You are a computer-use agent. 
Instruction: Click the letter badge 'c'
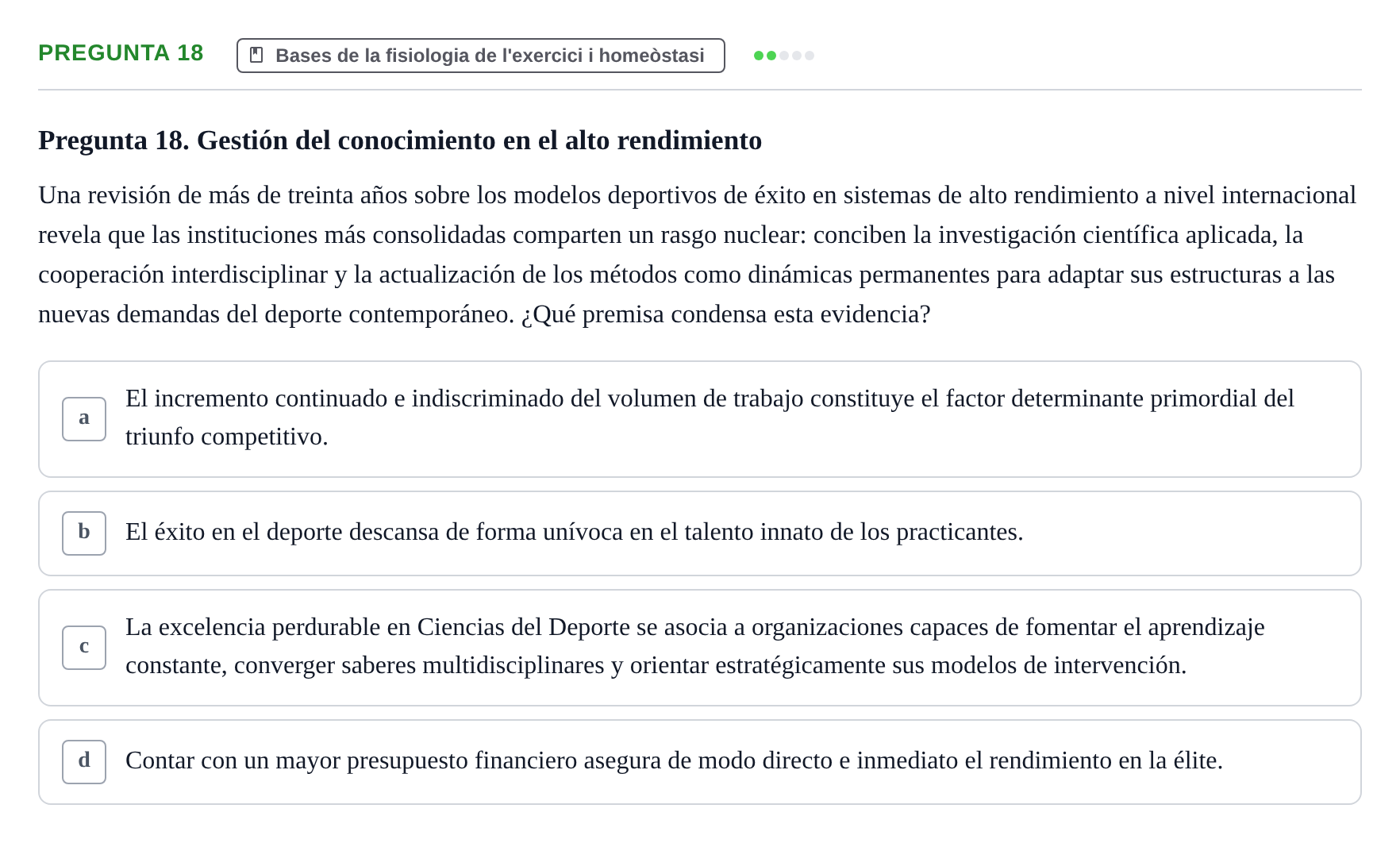point(84,648)
